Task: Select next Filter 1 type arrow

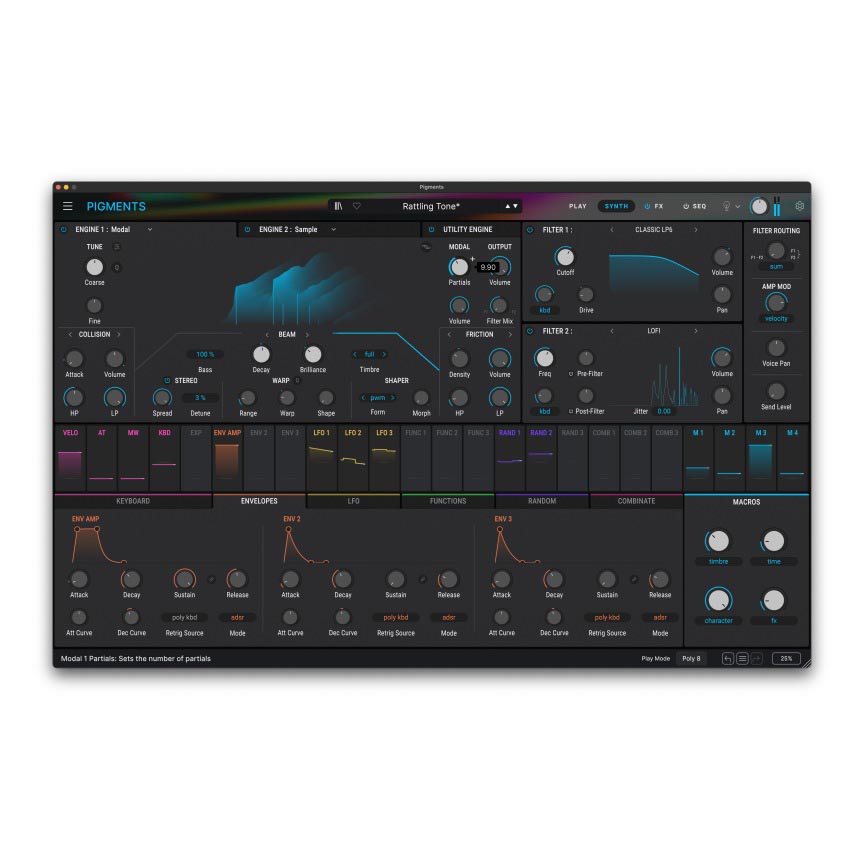Action: pos(696,230)
